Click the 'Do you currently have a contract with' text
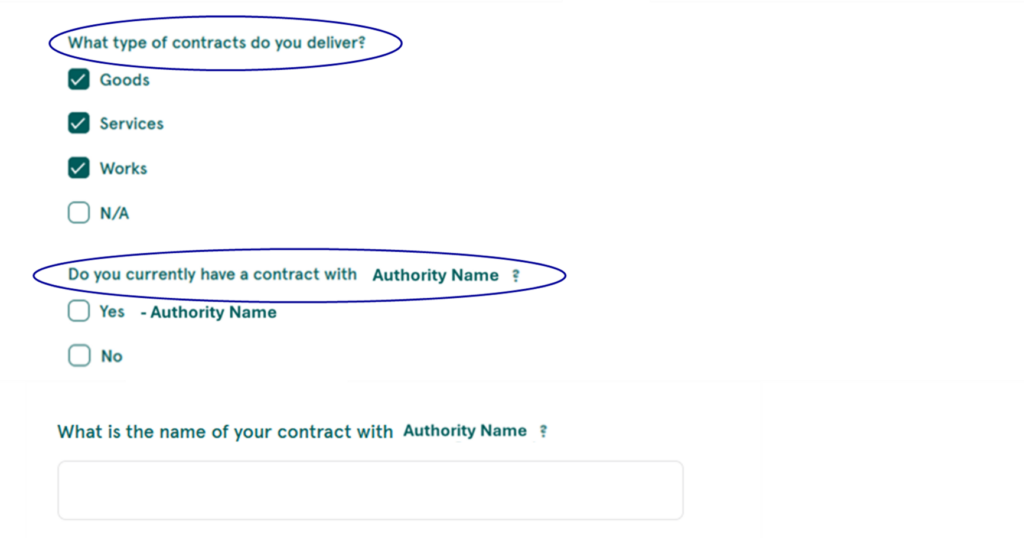1024x538 pixels. [212, 274]
